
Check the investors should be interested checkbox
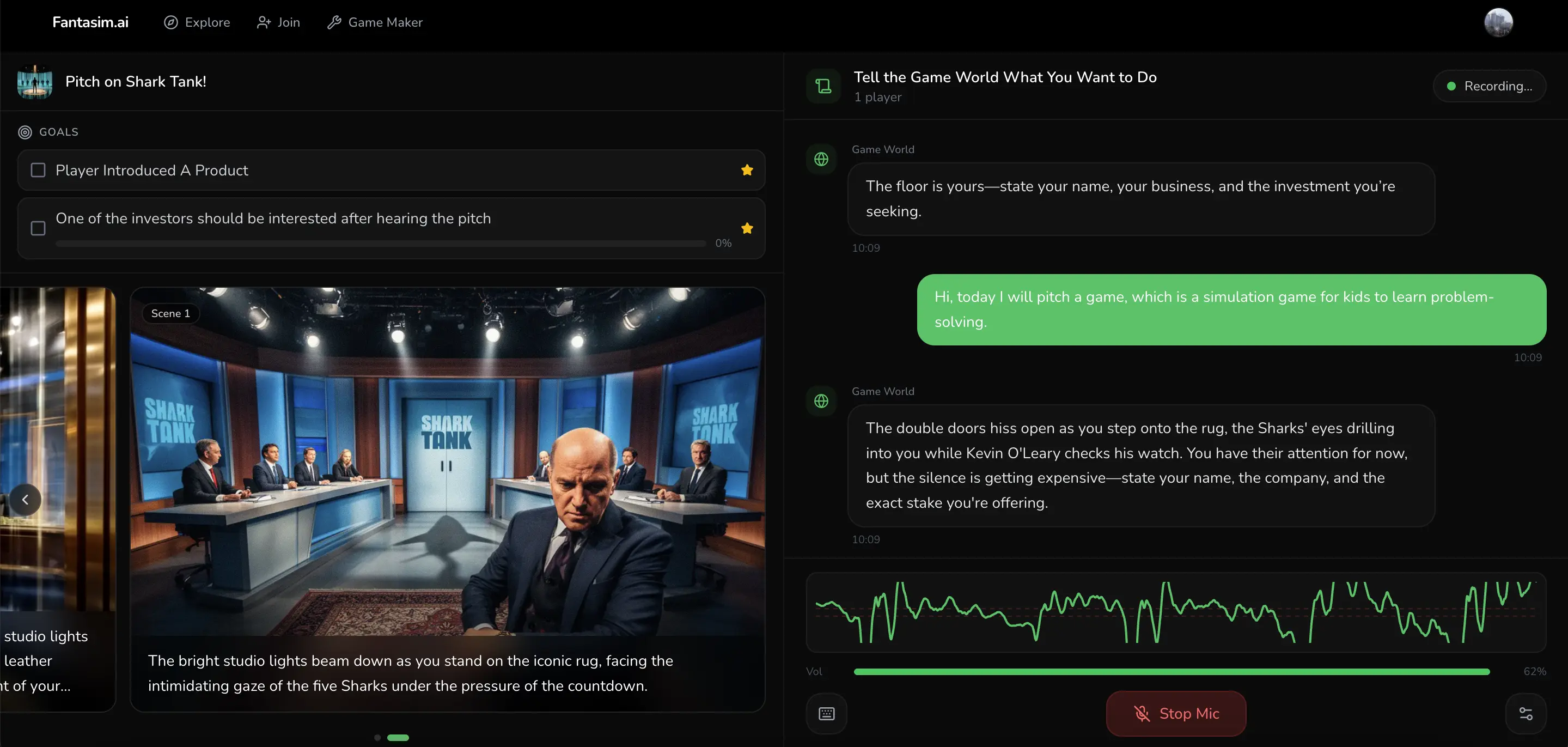click(38, 228)
